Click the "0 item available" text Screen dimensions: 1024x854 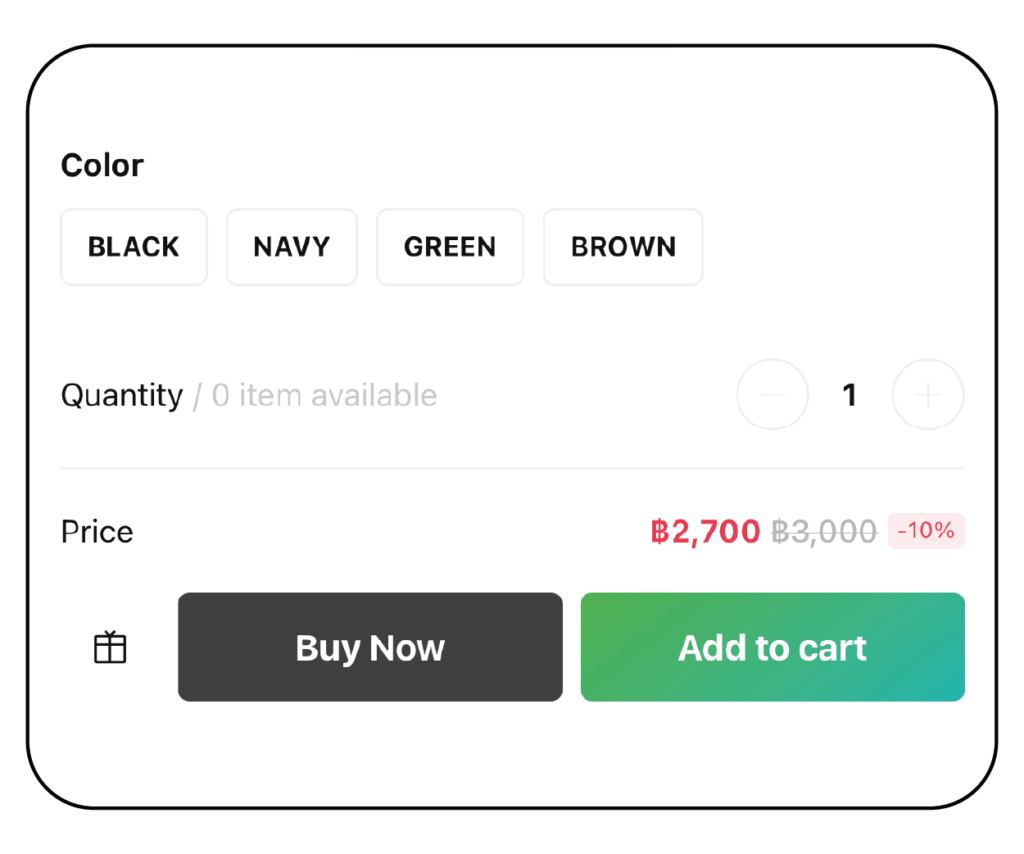pos(324,396)
